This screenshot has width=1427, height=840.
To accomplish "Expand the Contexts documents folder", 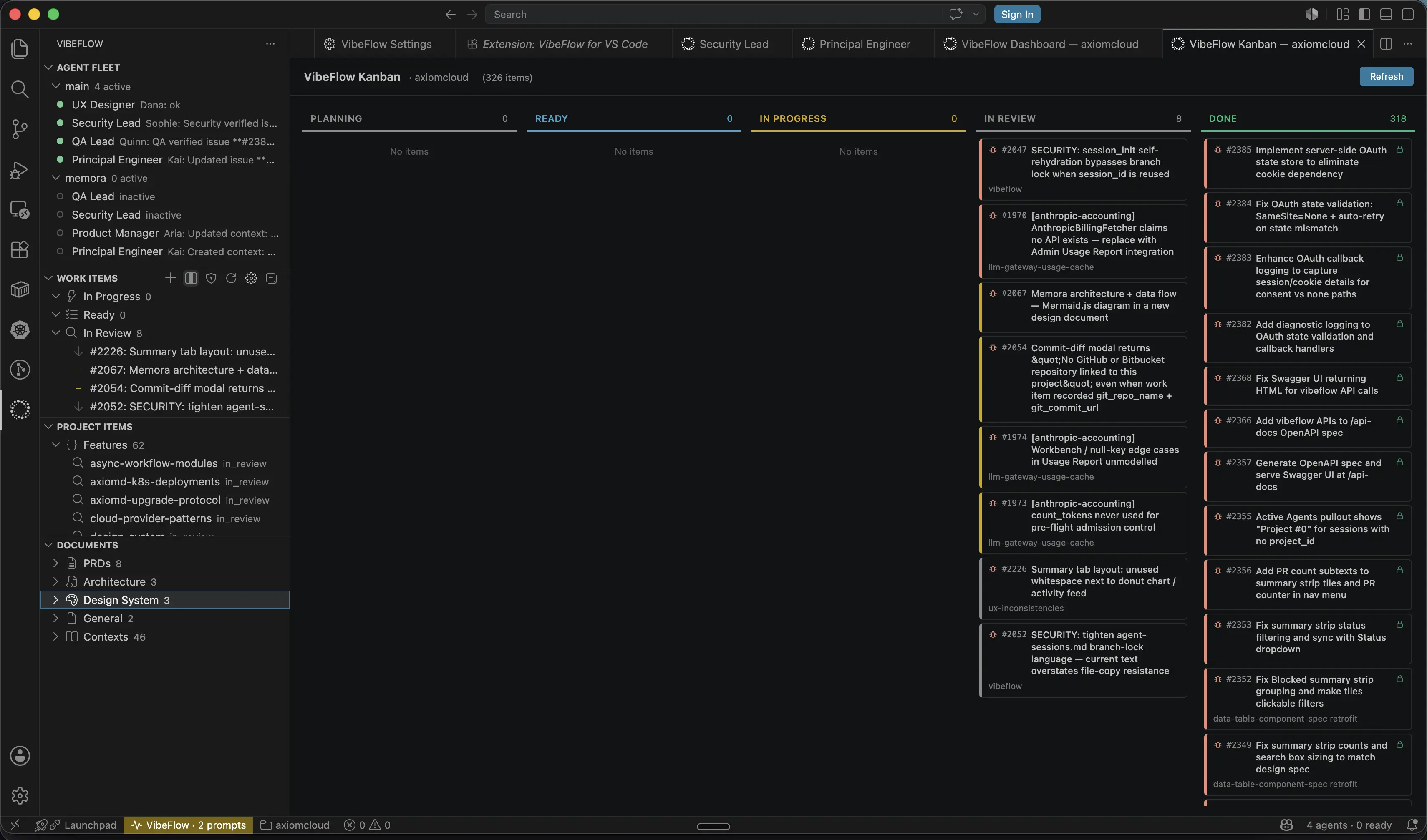I will click(55, 636).
